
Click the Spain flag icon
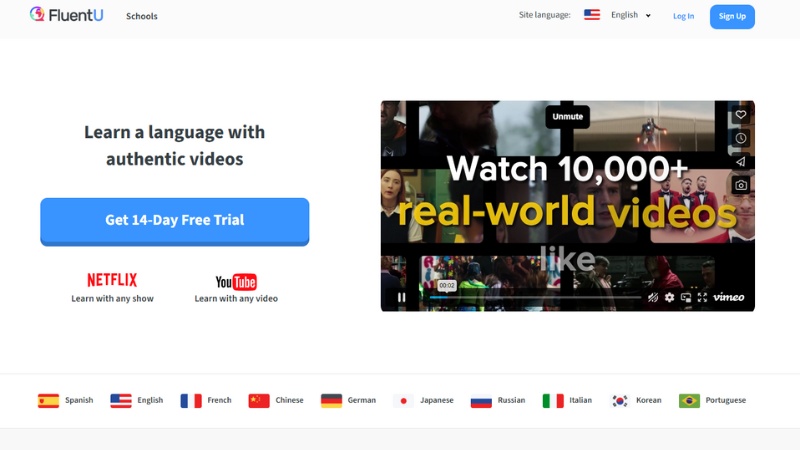48,401
